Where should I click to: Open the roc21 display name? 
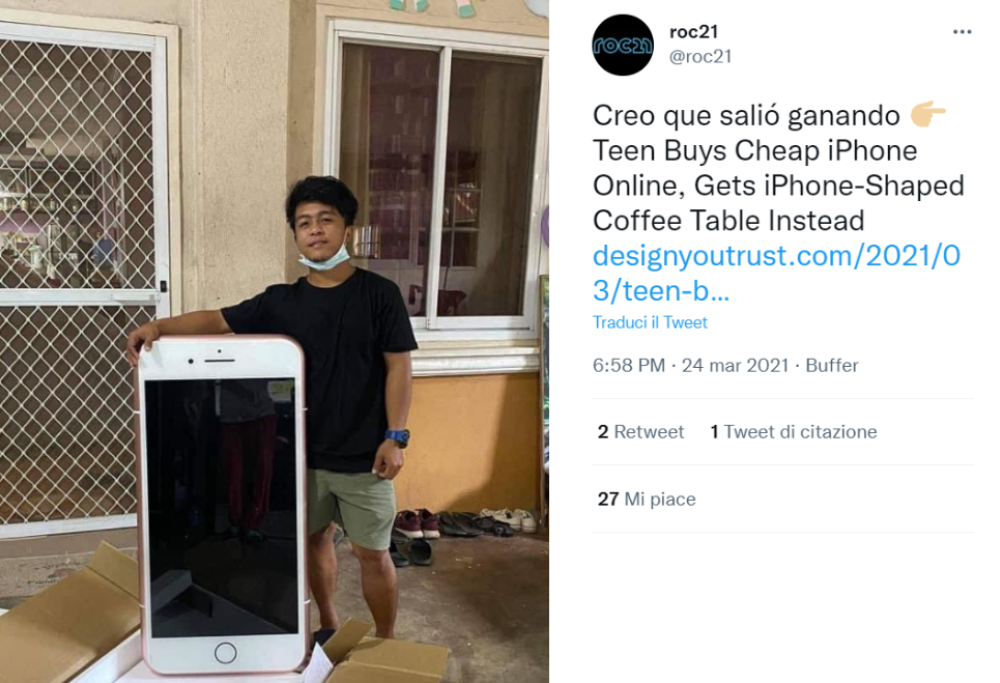point(693,32)
